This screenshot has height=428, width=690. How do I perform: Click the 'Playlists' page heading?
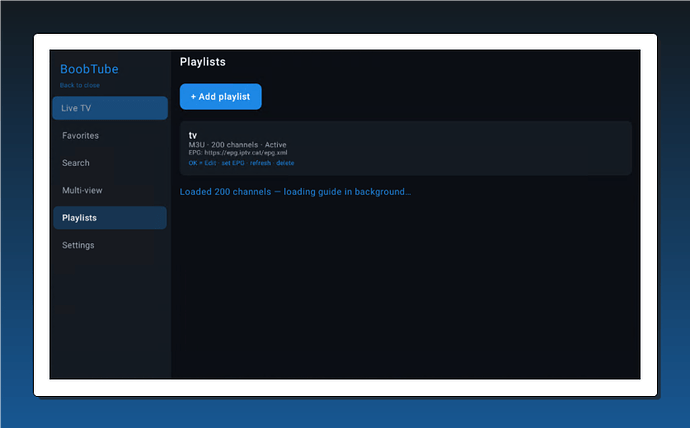(x=202, y=62)
